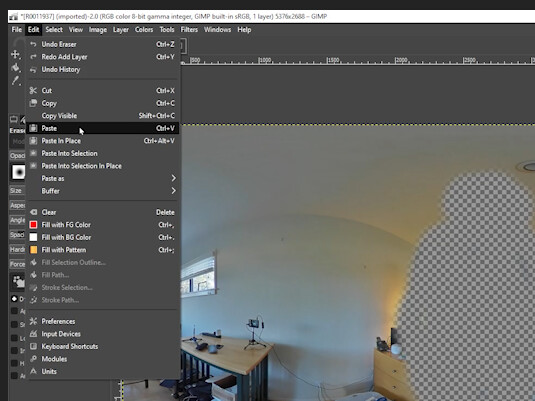
Task: Expand the Buffer submenu
Action: click(x=102, y=191)
